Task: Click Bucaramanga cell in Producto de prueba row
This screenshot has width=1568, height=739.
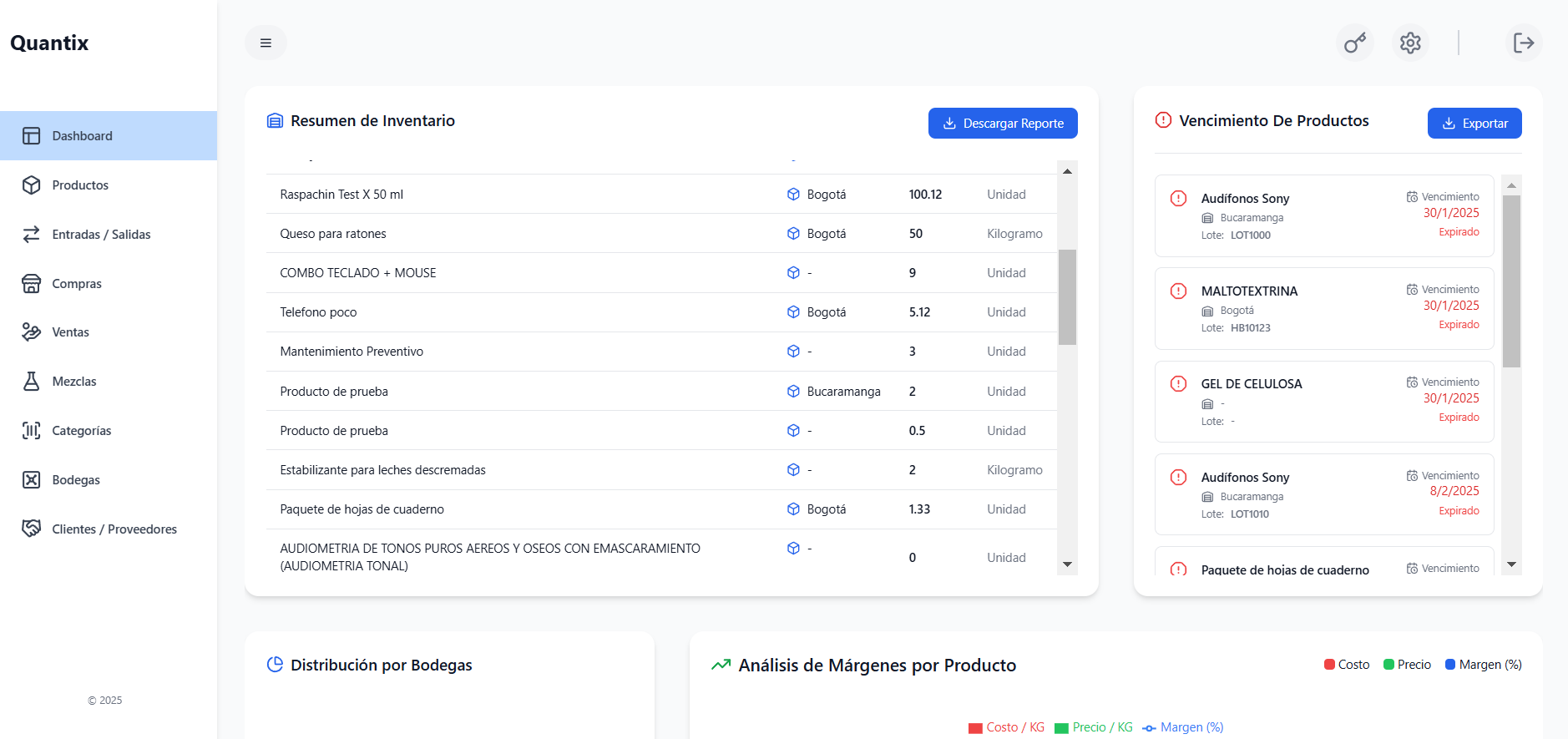Action: (843, 391)
